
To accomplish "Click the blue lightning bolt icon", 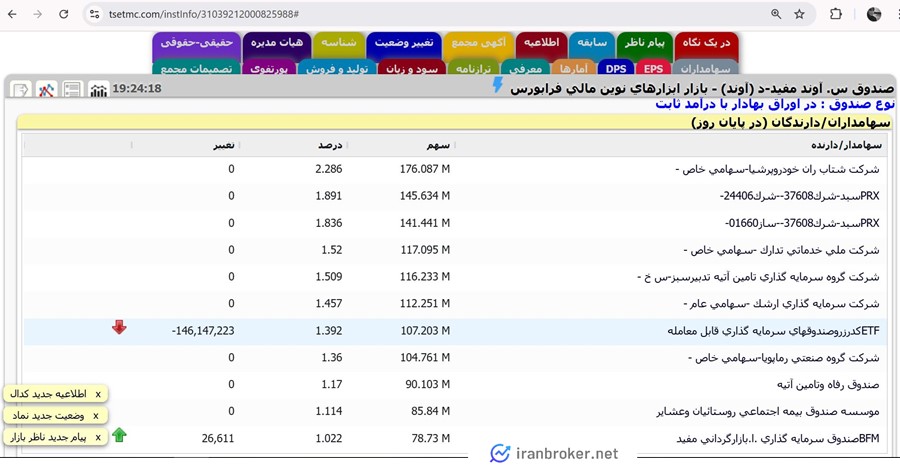I will (x=498, y=85).
